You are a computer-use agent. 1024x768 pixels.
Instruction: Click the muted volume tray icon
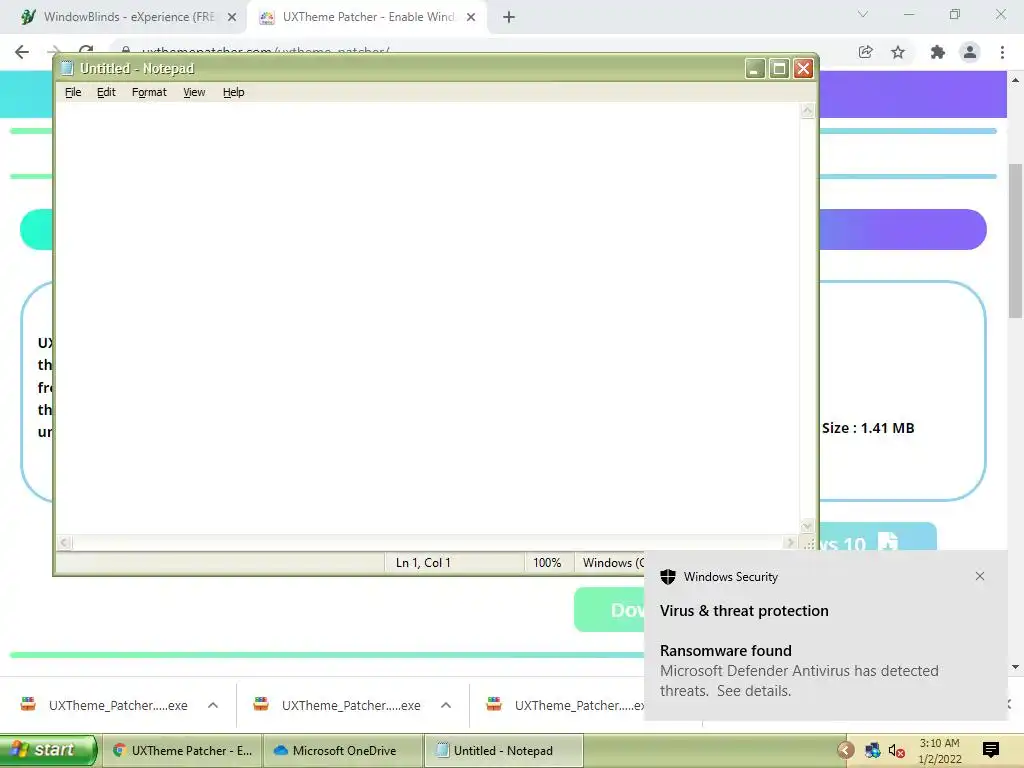[896, 750]
